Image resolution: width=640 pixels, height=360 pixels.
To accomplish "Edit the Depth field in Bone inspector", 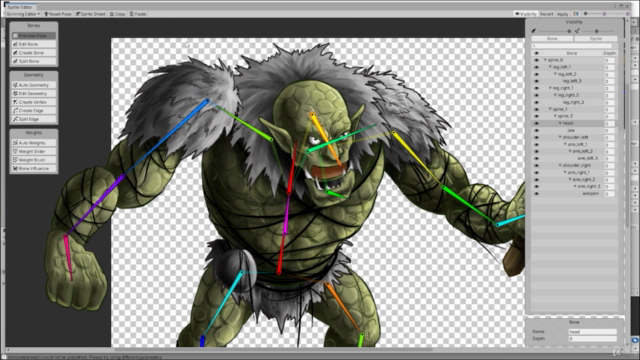I will pyautogui.click(x=592, y=339).
